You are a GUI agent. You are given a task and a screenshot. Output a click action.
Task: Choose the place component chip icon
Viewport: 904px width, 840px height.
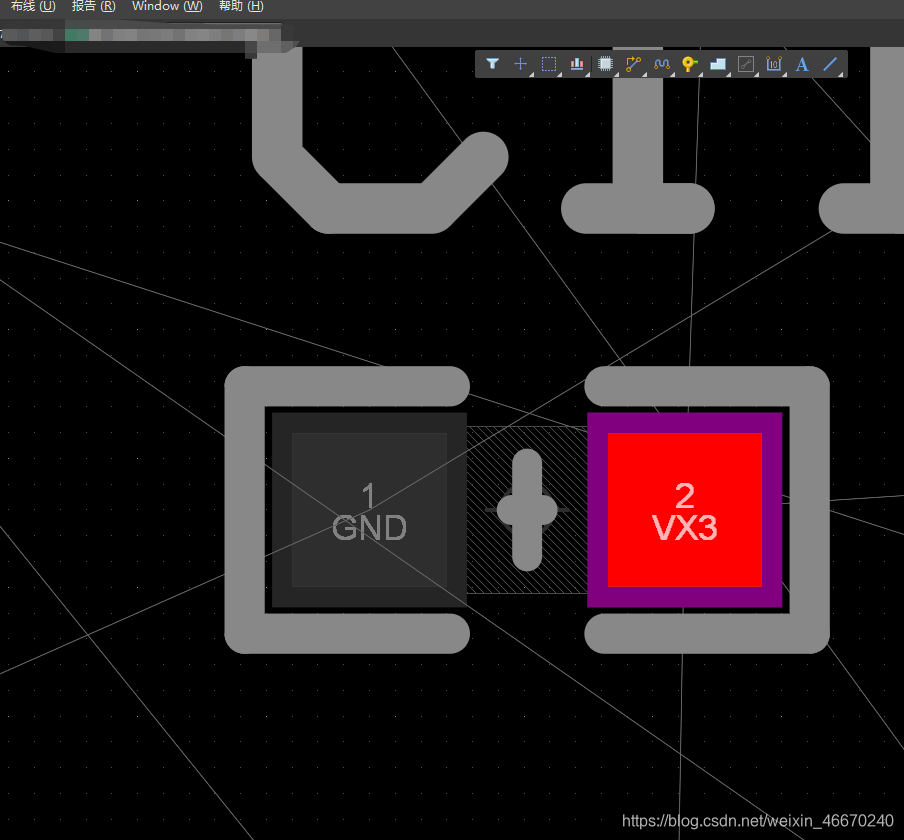[605, 64]
